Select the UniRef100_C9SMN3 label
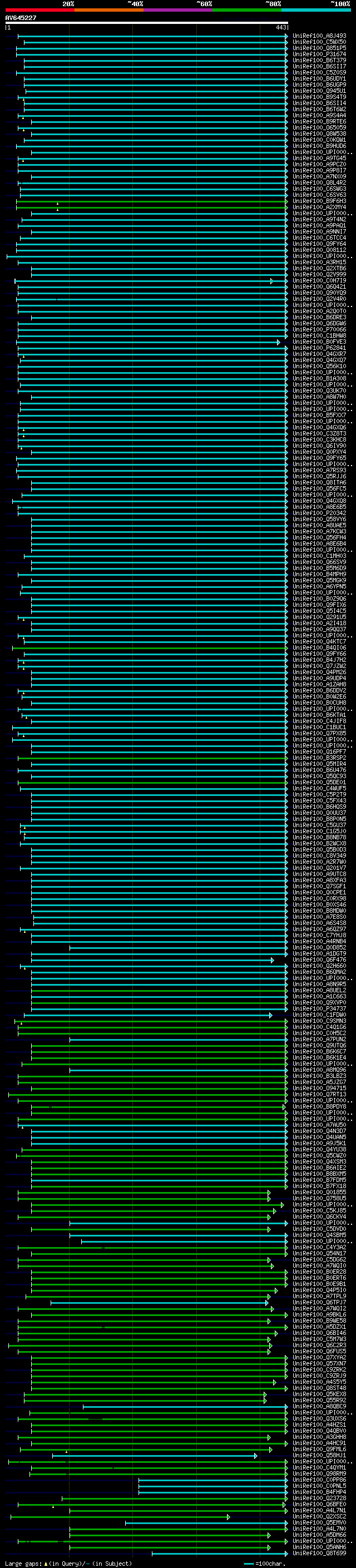 (x=319, y=1021)
